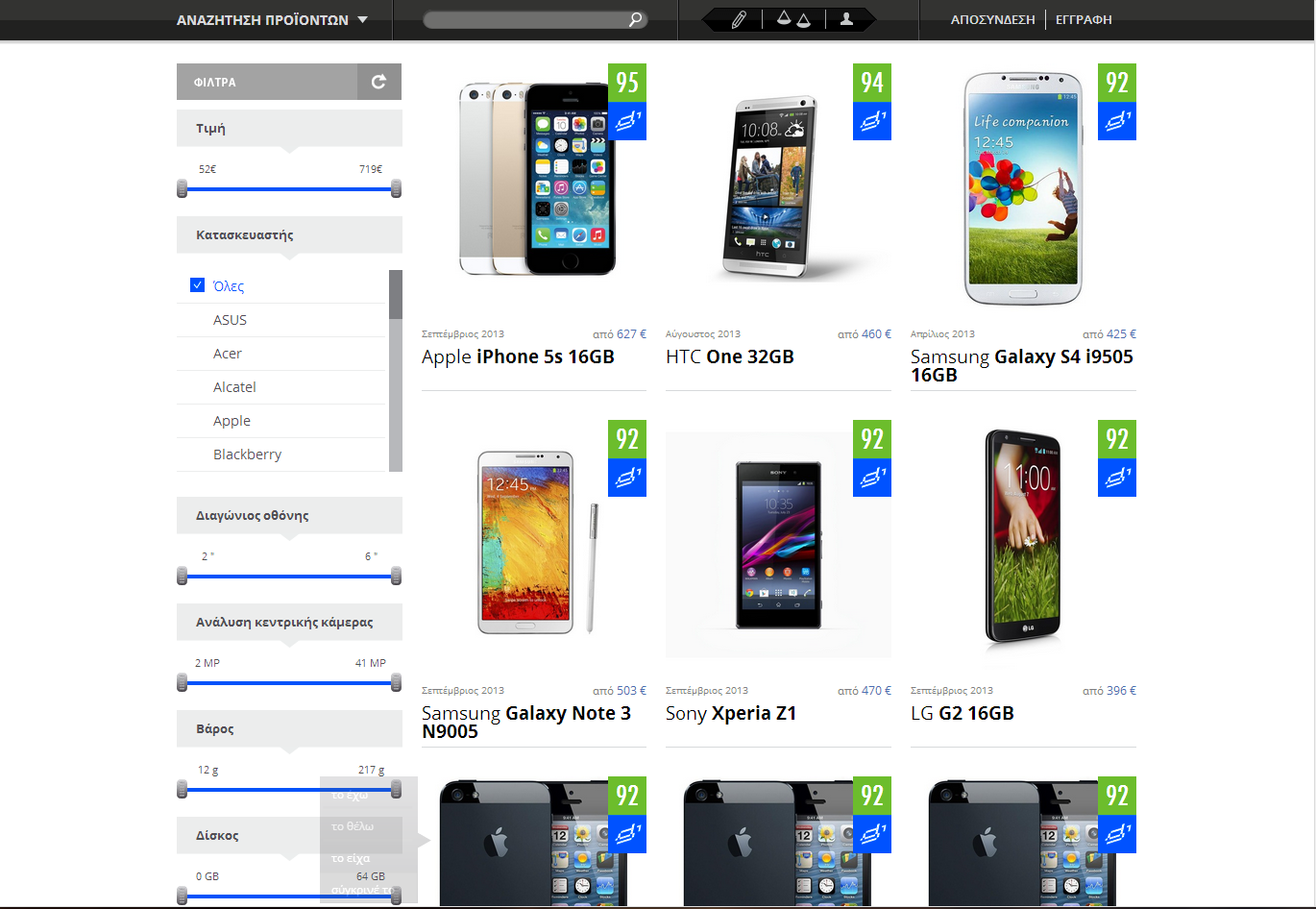1316x909 pixels.
Task: Click the 92 score badge on Galaxy Note 3
Action: point(627,439)
